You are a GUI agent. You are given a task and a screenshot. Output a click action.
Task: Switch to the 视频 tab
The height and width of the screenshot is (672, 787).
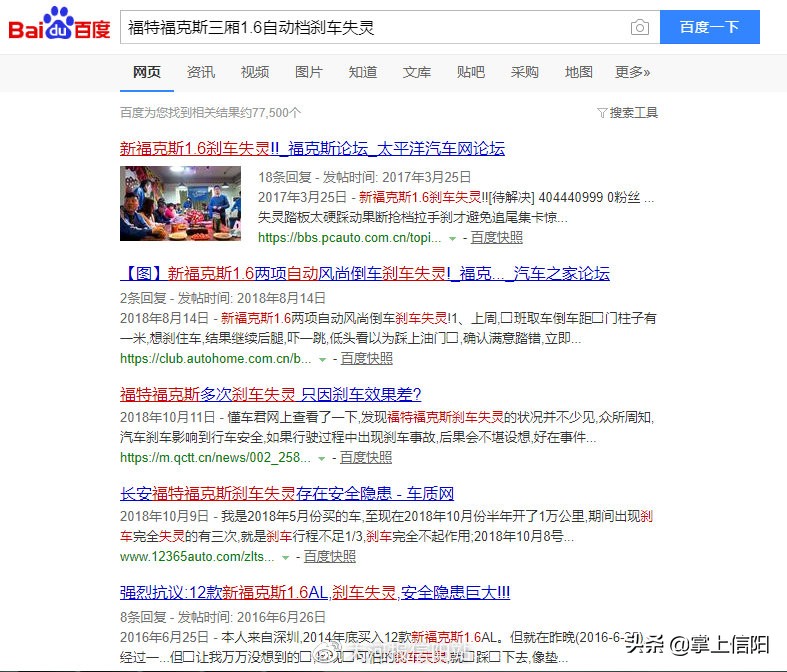[255, 72]
